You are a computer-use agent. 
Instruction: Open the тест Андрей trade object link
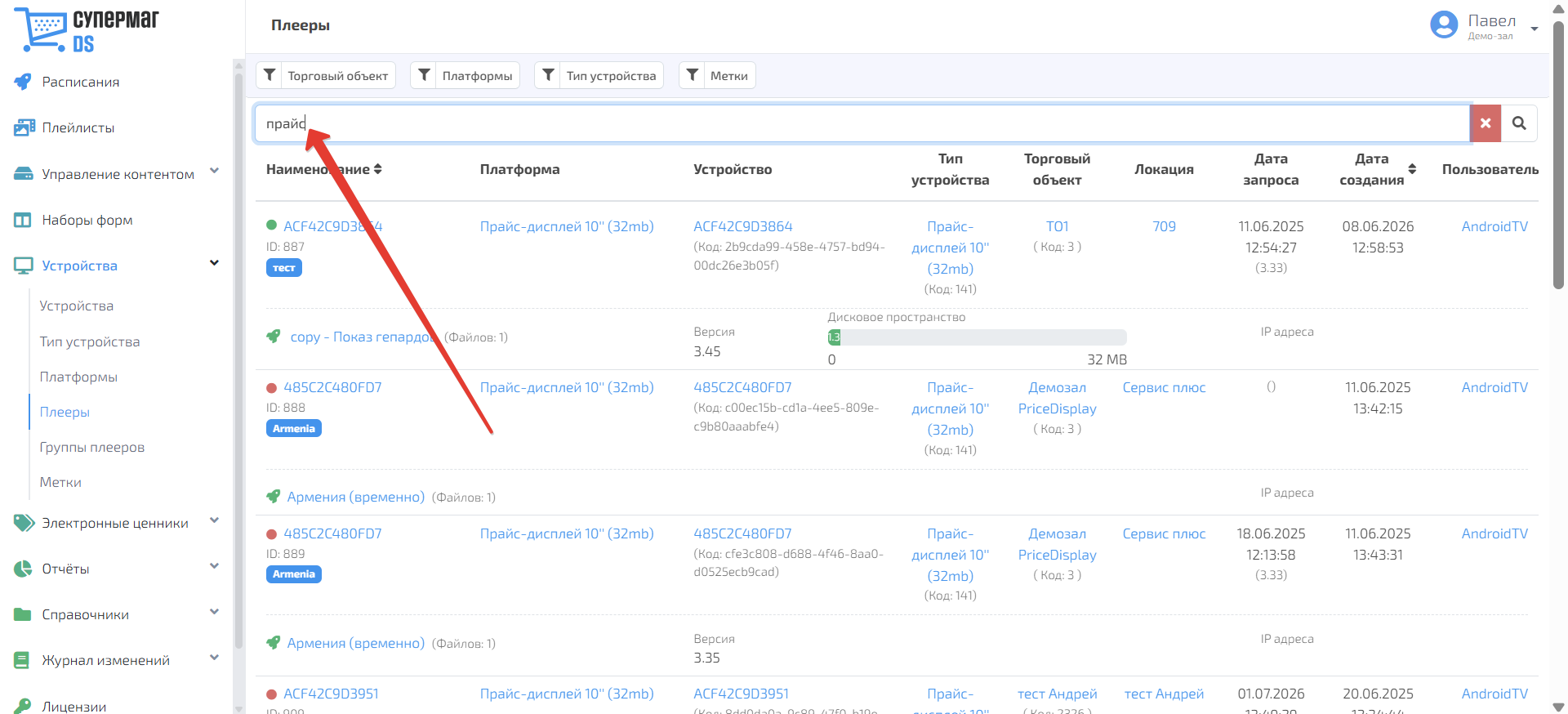click(1058, 694)
